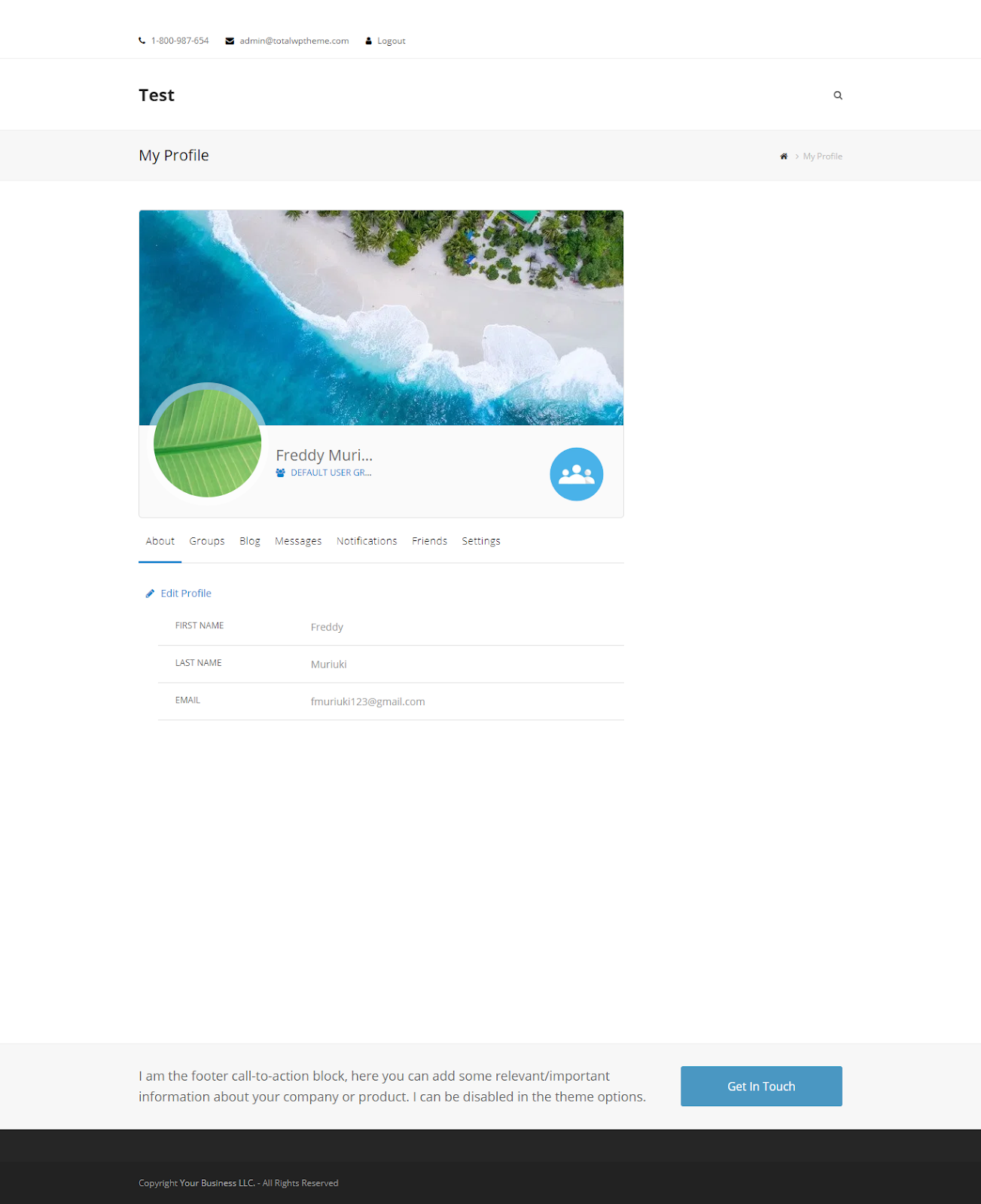
Task: Click the Muriuki last name value
Action: click(x=329, y=664)
